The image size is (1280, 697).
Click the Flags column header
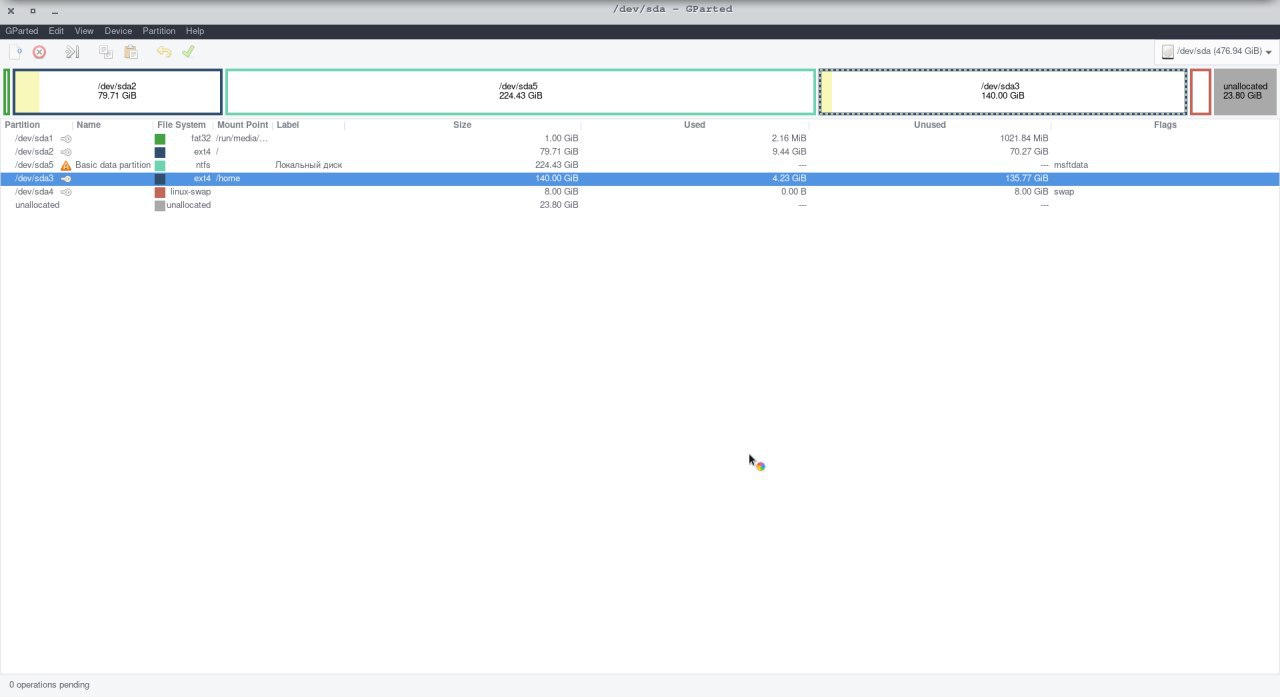point(1165,125)
